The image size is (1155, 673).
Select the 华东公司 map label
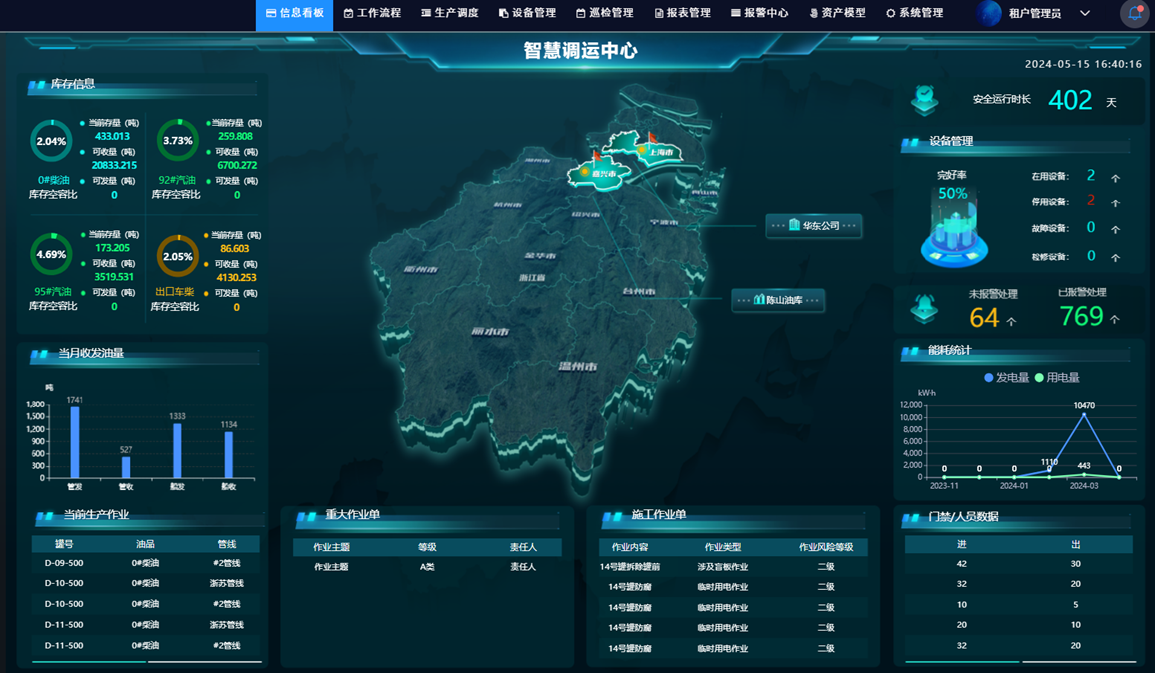click(814, 226)
